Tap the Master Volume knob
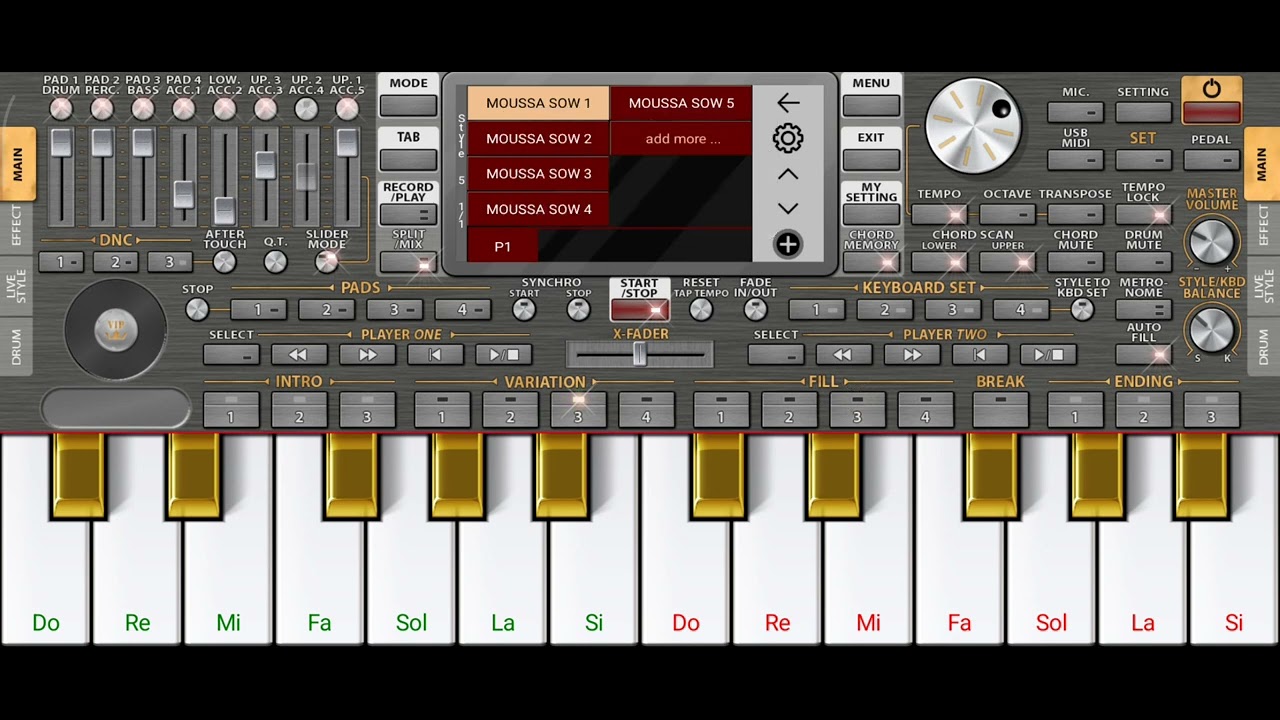Screen dimensions: 1280x720 (x=1211, y=241)
